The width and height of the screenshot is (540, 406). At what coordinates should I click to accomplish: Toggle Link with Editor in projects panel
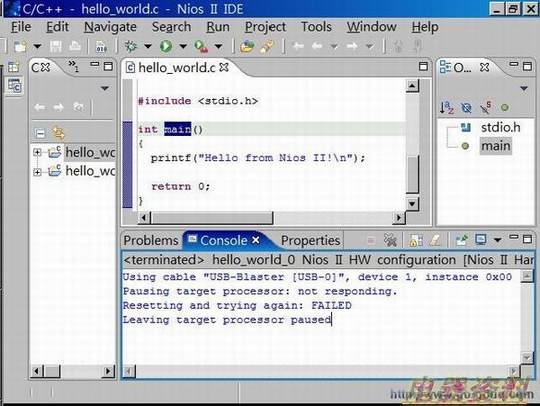tap(58, 133)
